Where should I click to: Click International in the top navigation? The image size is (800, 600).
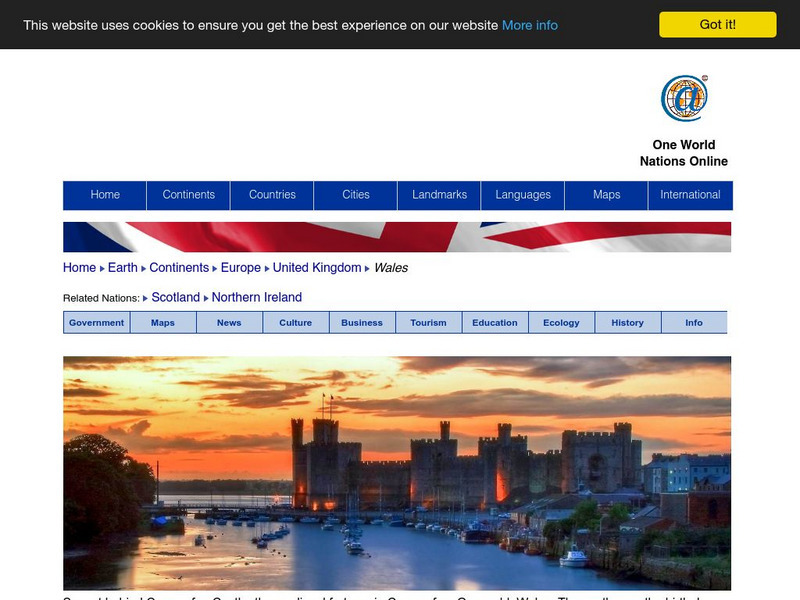pos(690,195)
